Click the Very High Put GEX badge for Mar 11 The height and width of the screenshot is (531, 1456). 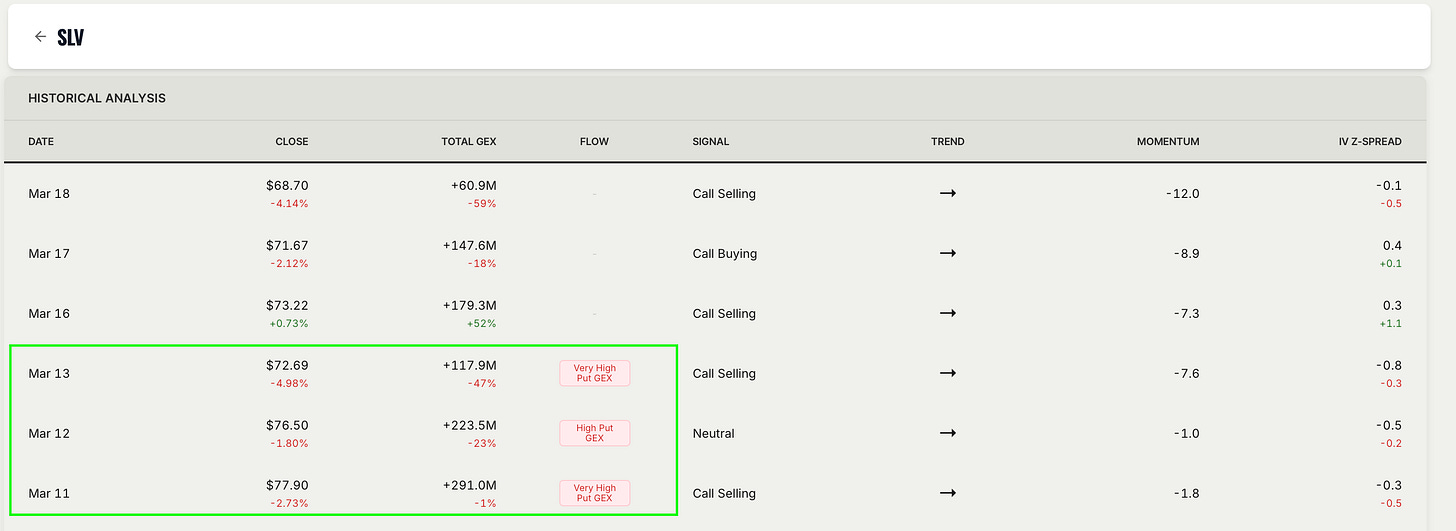click(x=594, y=493)
